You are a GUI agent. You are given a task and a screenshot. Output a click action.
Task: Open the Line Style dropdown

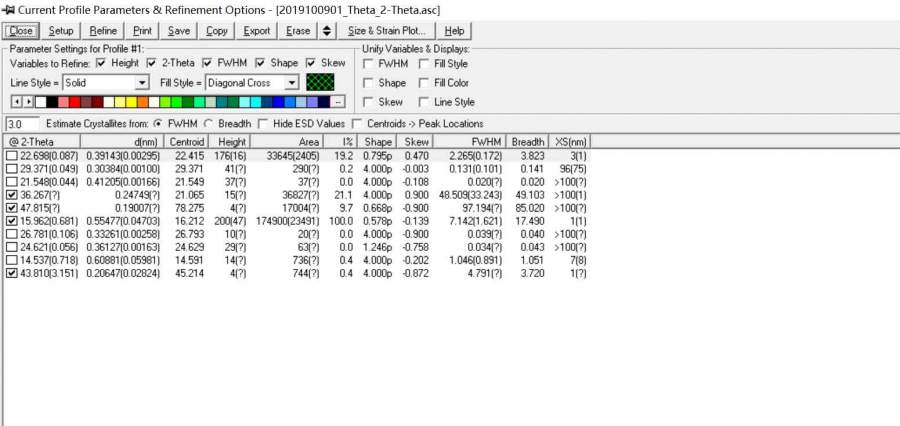click(x=142, y=83)
